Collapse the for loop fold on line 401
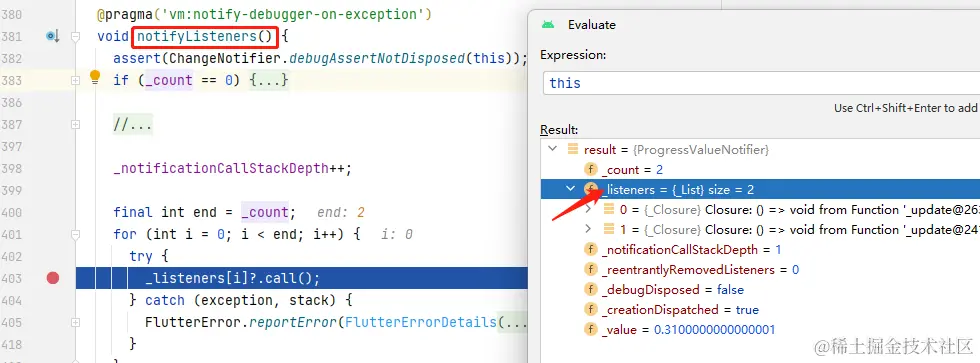Viewport: 980px width, 363px height. (x=76, y=235)
